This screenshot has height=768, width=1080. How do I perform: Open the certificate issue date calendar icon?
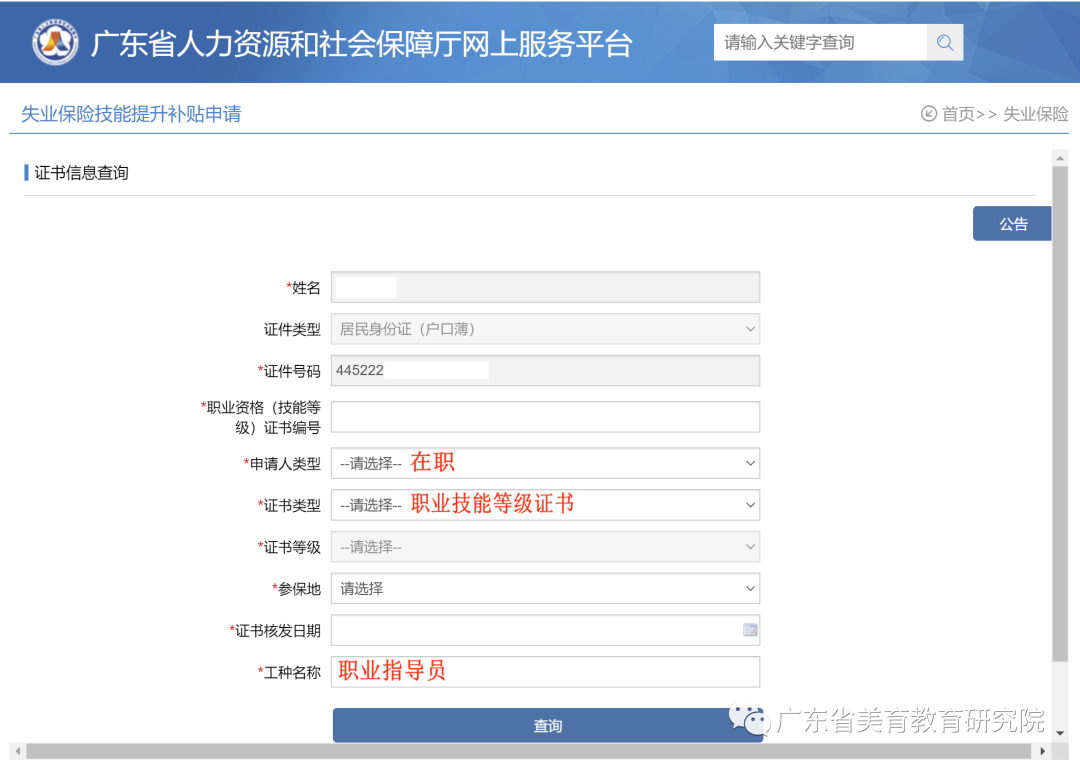pos(750,630)
